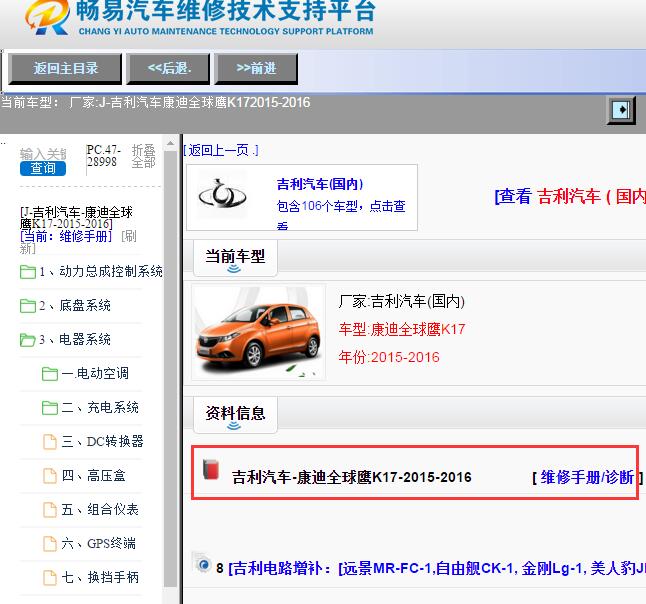
Task: Click page icon beside 组合仪表
Action: click(x=50, y=510)
